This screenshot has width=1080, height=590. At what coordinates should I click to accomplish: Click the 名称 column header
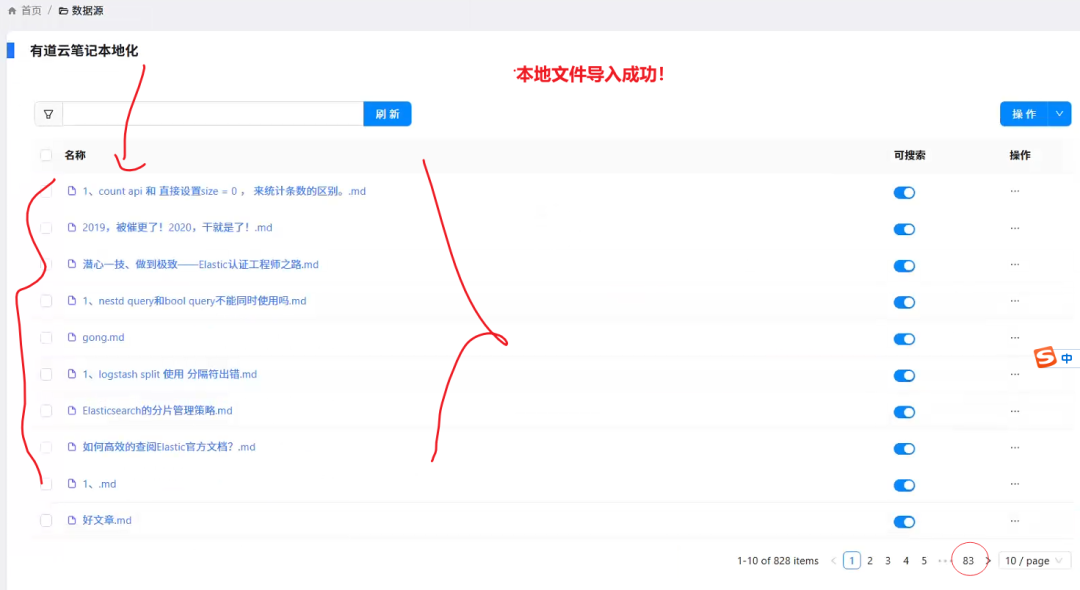coord(75,155)
